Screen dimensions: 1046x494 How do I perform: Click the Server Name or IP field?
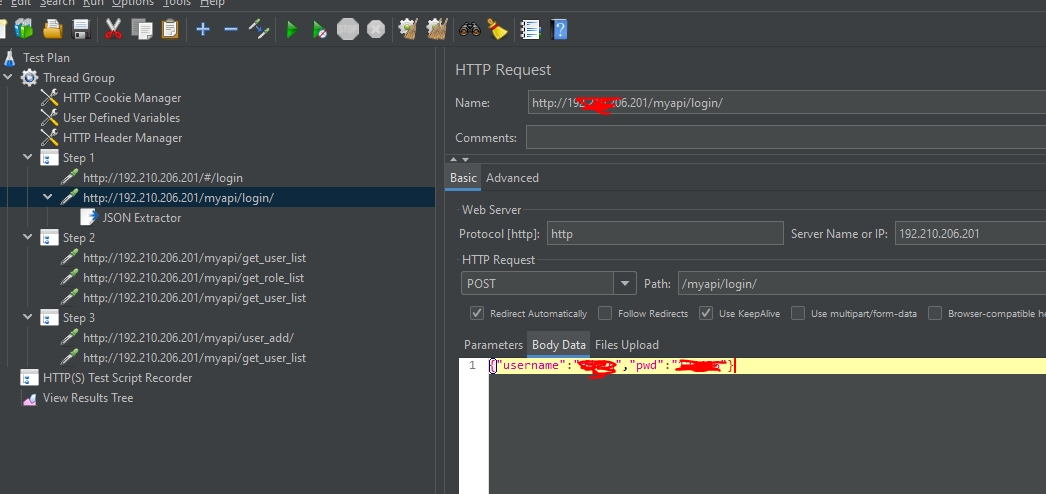[x=971, y=234]
